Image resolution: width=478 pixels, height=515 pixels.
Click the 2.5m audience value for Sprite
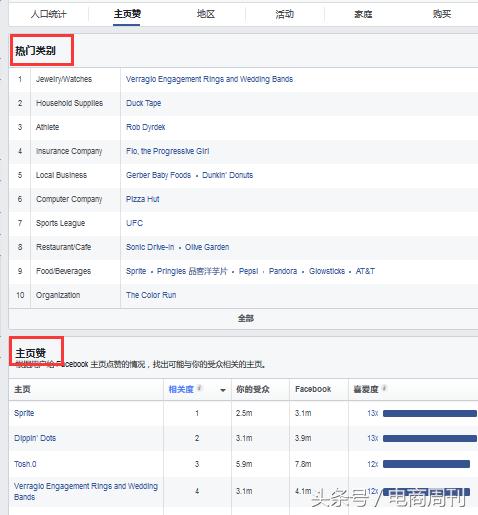244,413
